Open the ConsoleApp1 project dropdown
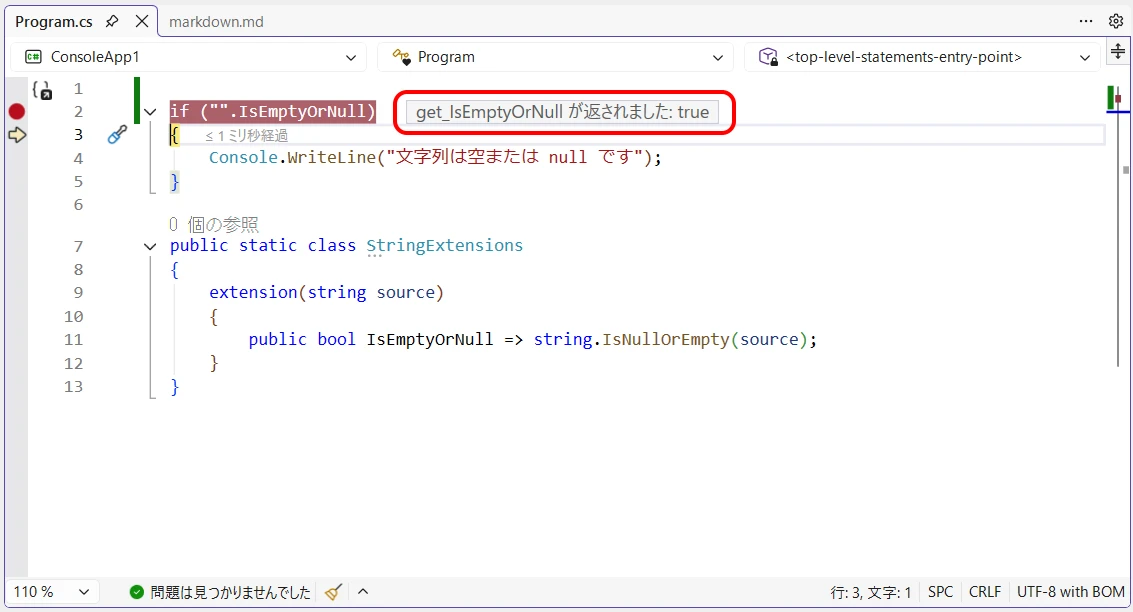This screenshot has width=1133, height=612. pos(189,57)
